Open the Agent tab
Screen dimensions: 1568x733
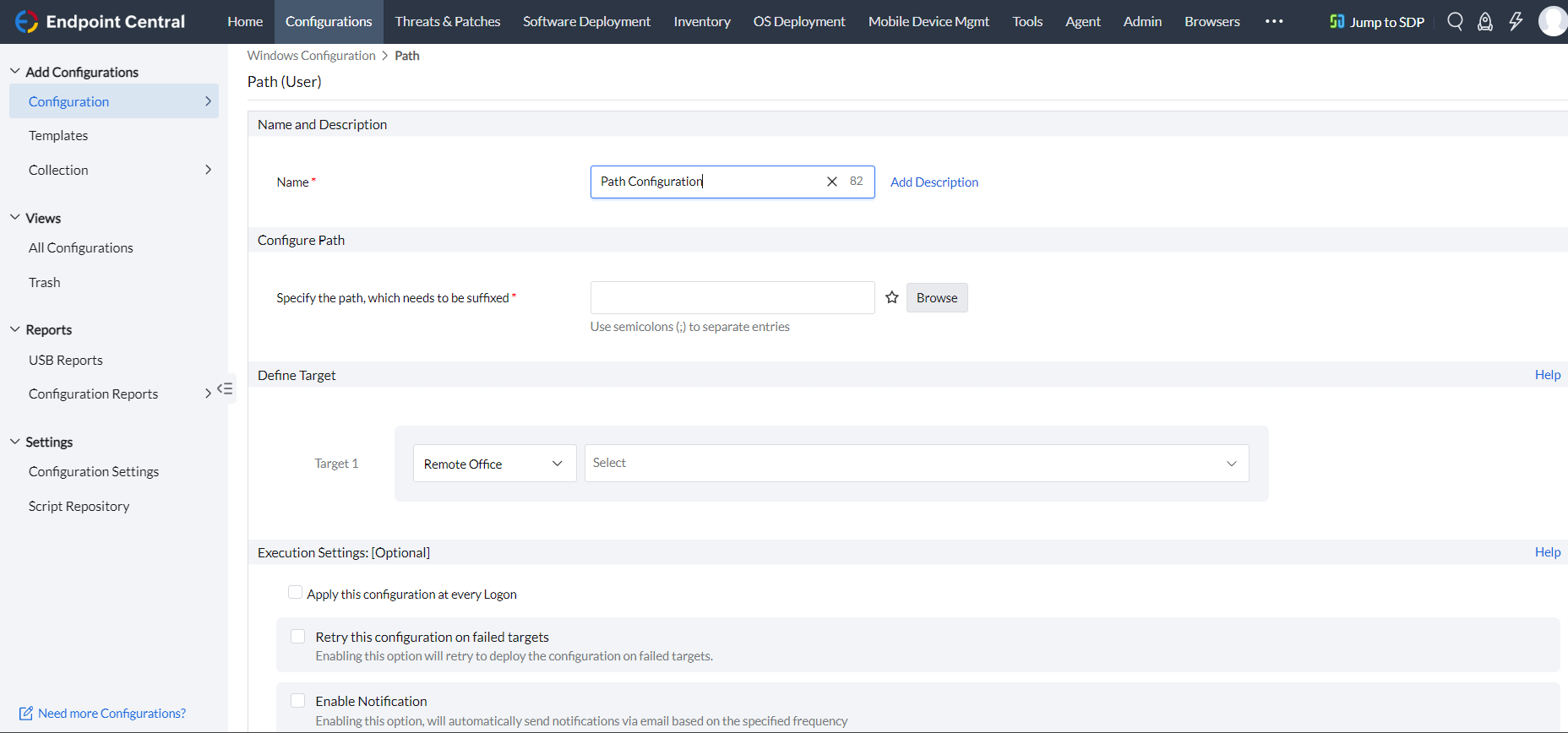pos(1083,21)
